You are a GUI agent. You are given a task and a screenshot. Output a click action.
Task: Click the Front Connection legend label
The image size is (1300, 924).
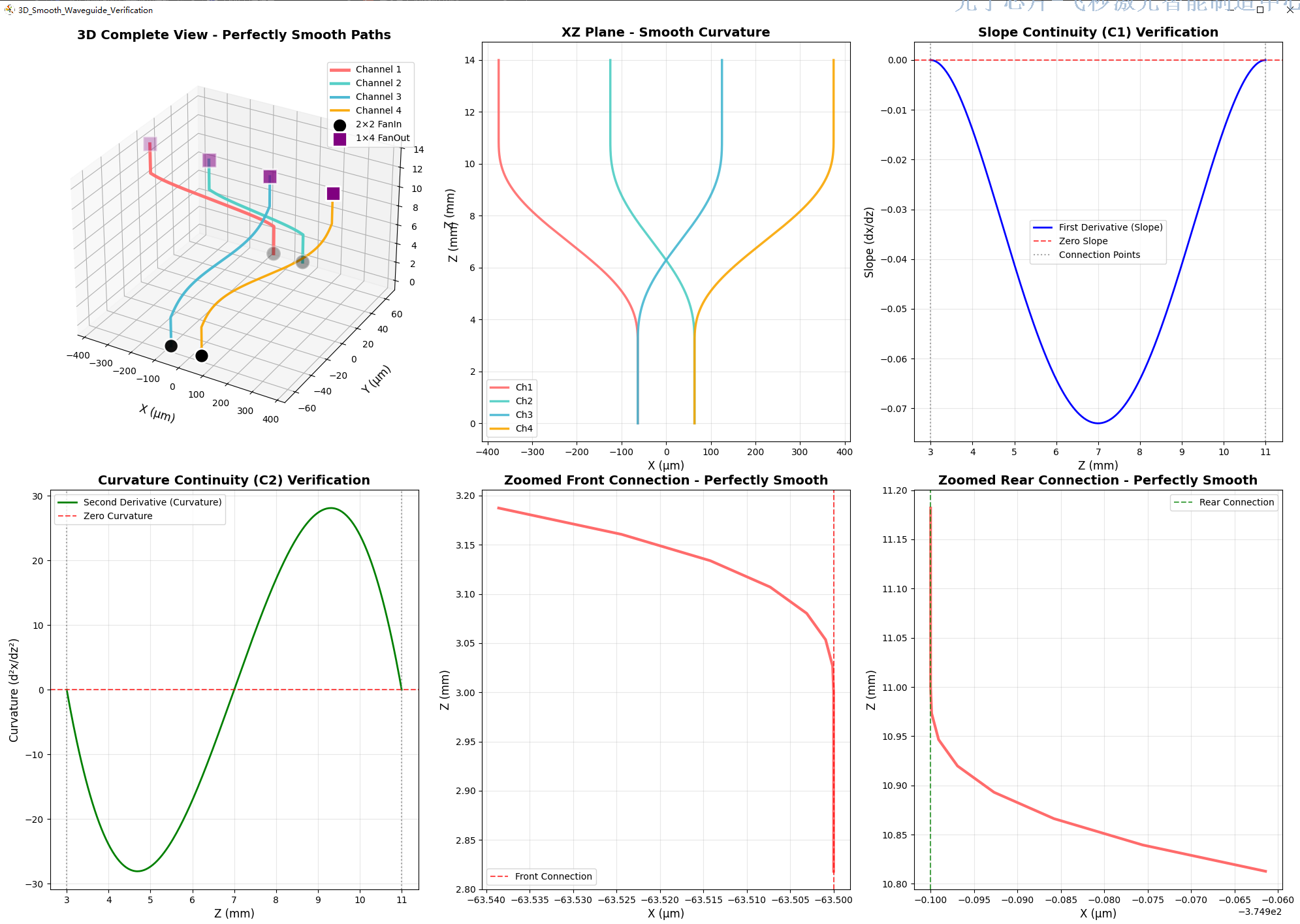(x=553, y=876)
